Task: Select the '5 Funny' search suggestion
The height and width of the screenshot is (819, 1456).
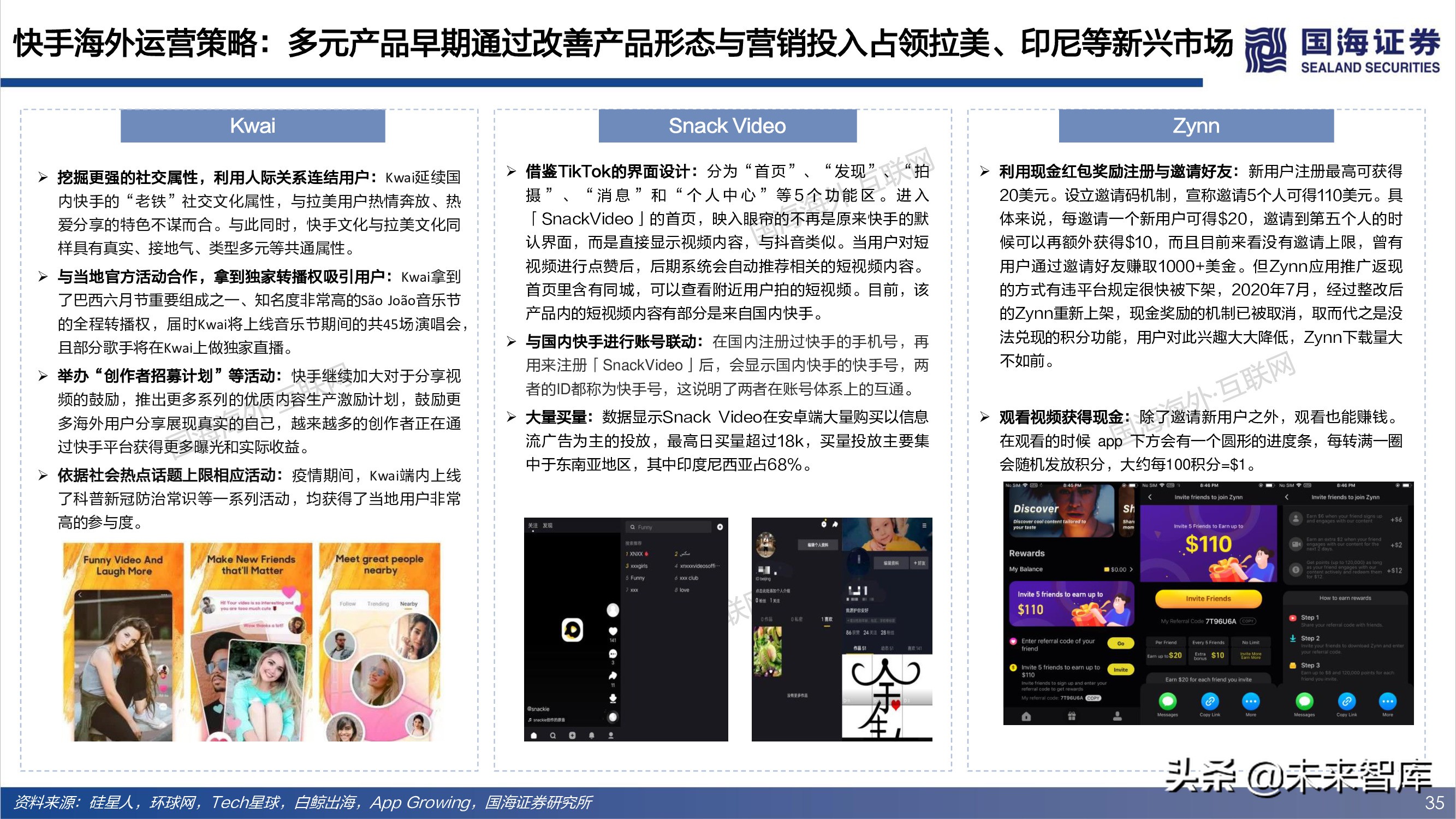Action: click(635, 578)
